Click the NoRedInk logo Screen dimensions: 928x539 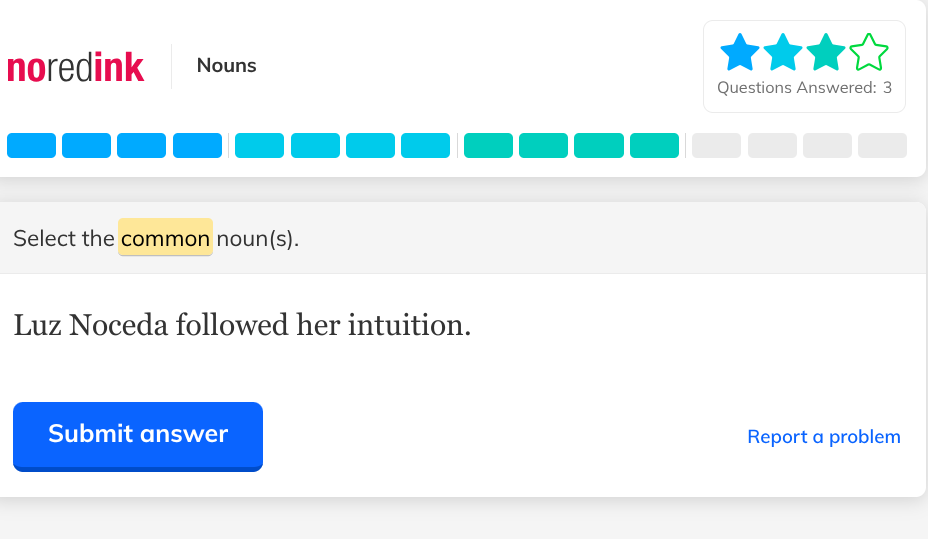click(x=75, y=67)
